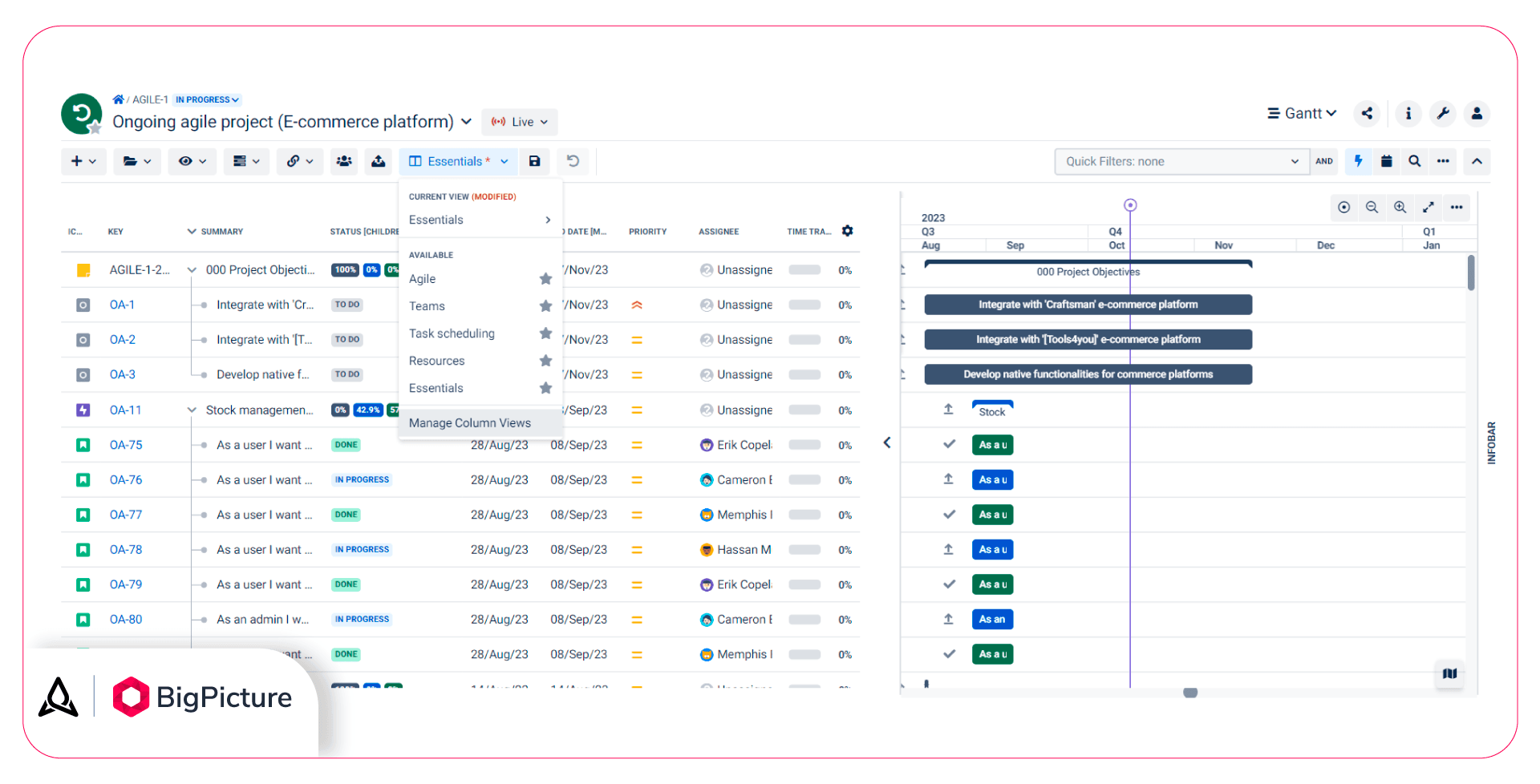
Task: Click the search magnifier icon
Action: (1415, 161)
